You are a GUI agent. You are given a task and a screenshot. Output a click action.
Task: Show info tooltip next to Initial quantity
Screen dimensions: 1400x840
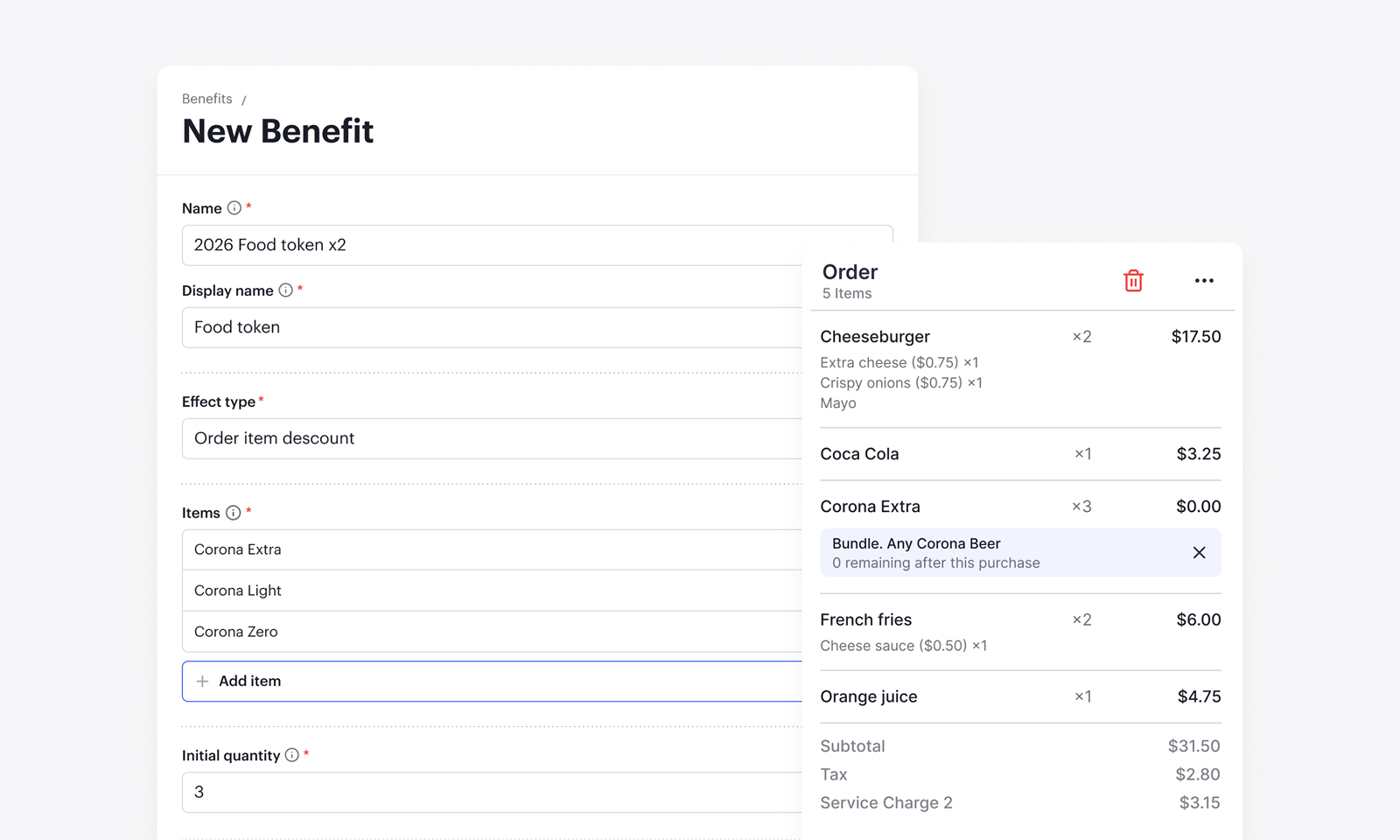pyautogui.click(x=292, y=755)
